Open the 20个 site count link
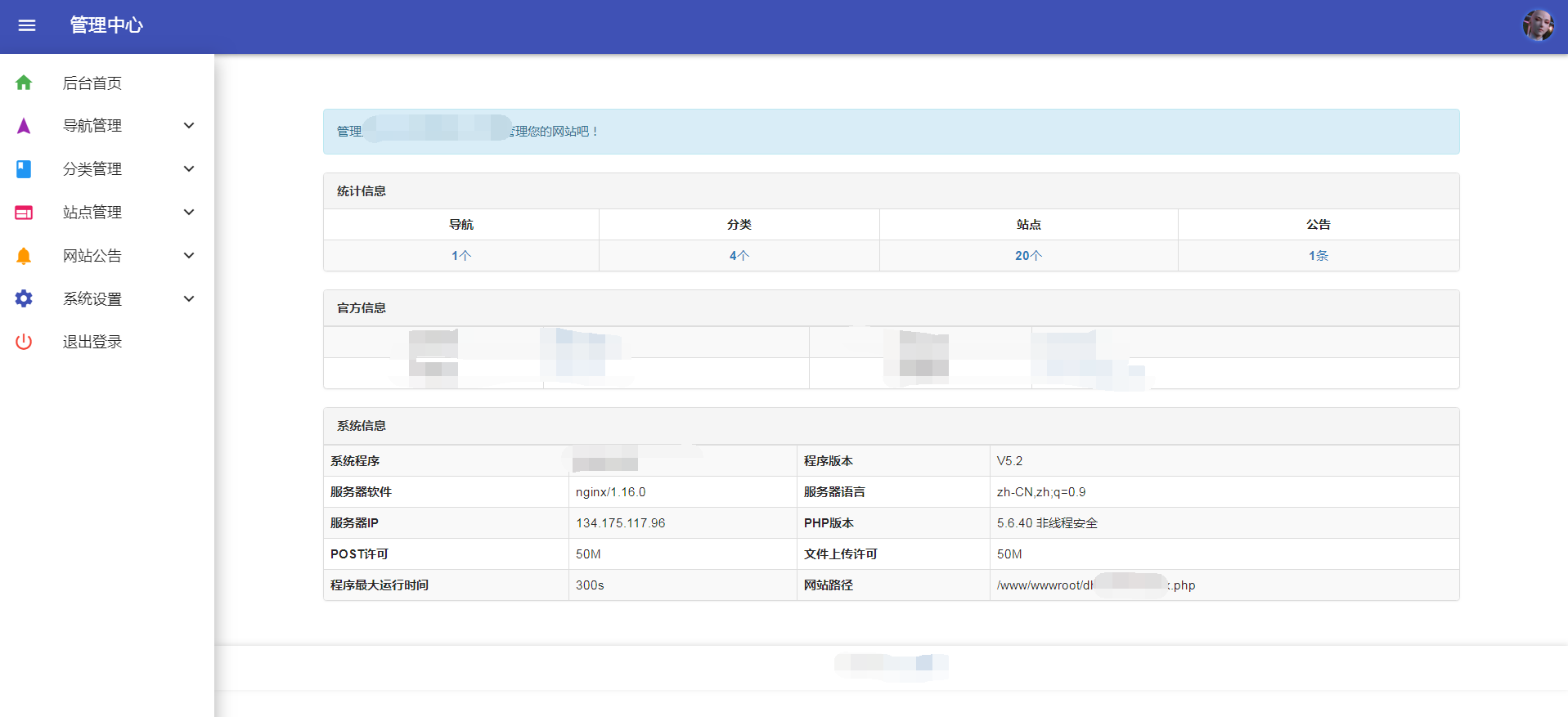This screenshot has height=717, width=1568. pyautogui.click(x=1028, y=256)
